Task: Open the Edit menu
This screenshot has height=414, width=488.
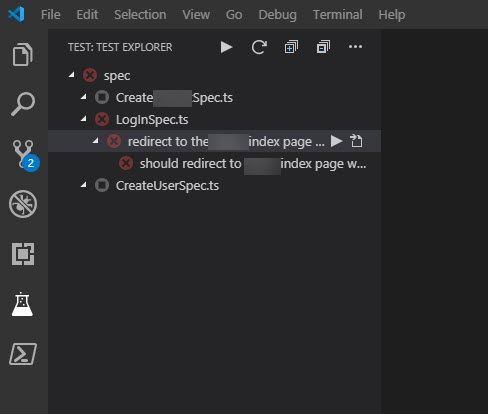Action: click(87, 15)
